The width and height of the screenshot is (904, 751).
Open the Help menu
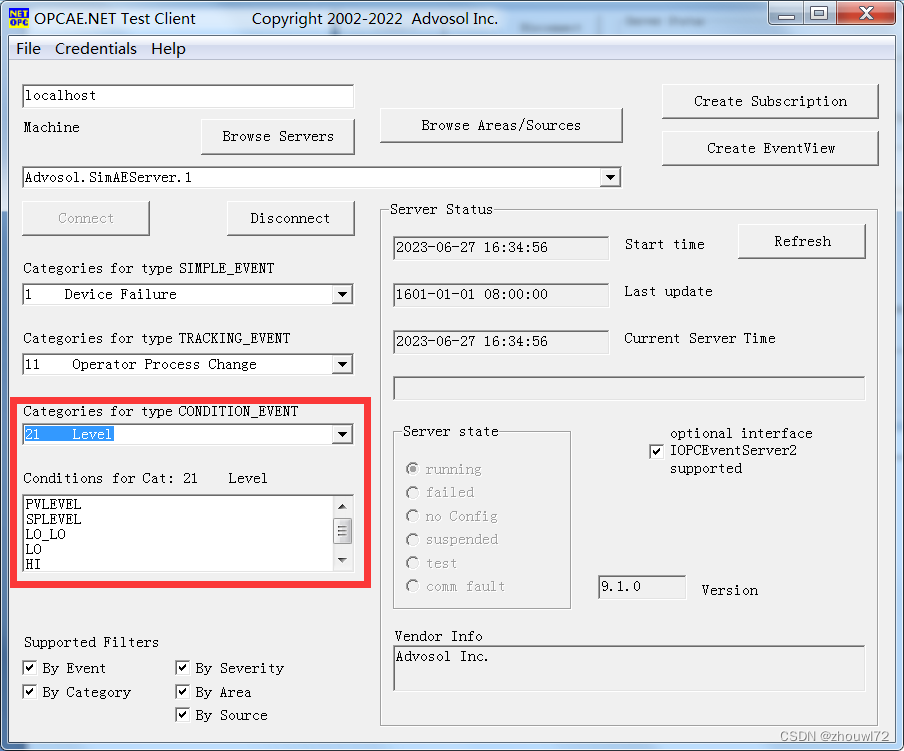(x=168, y=49)
